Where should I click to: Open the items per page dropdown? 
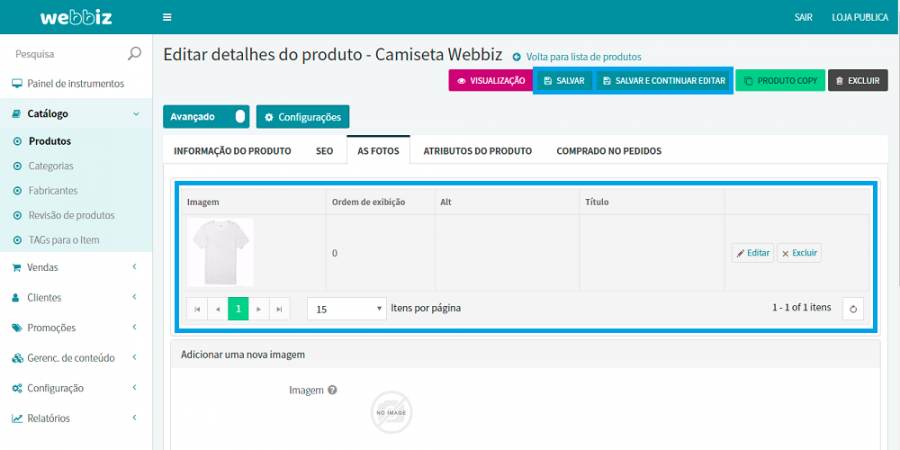pyautogui.click(x=346, y=309)
